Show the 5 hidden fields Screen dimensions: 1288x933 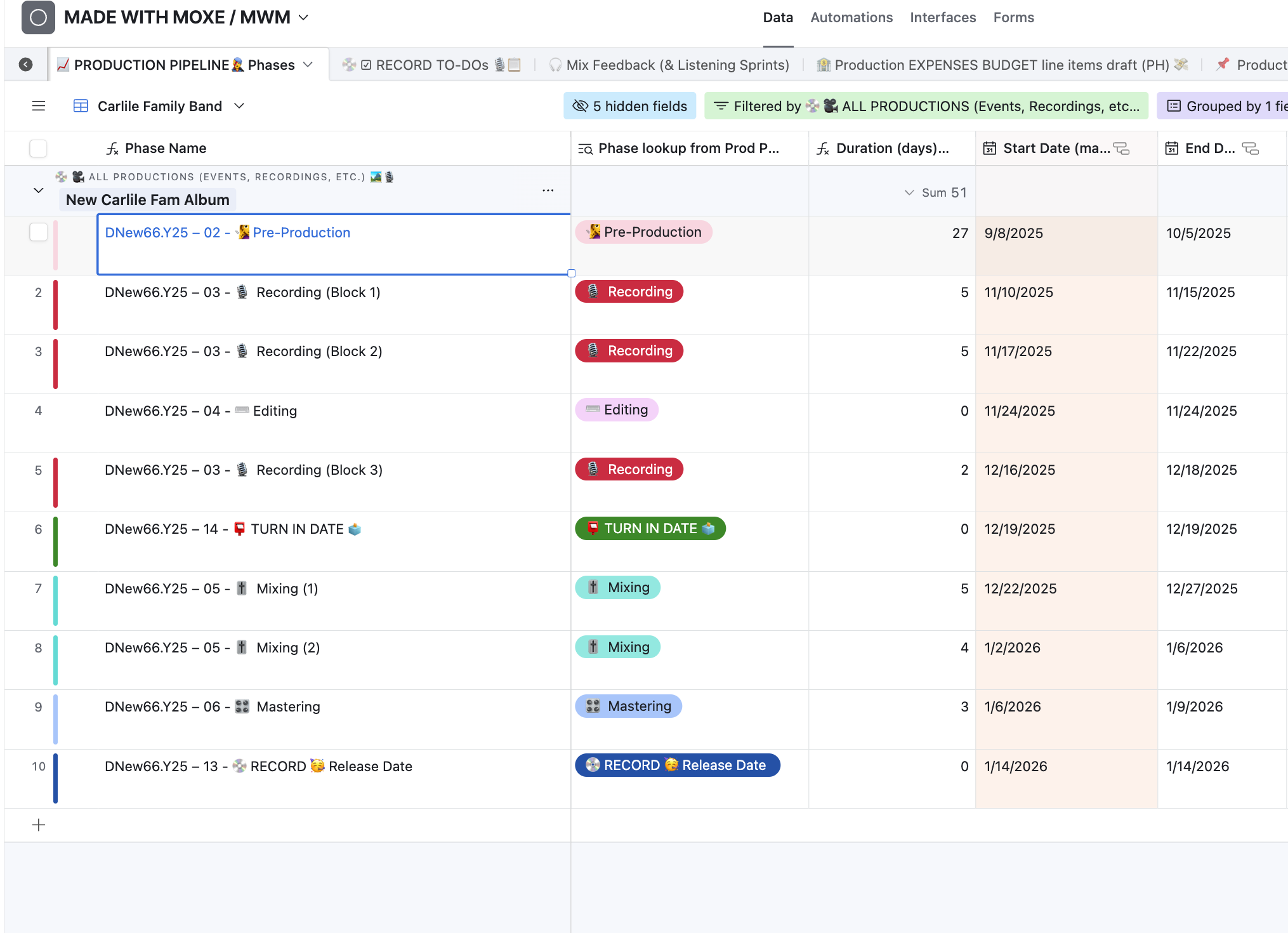tap(630, 106)
